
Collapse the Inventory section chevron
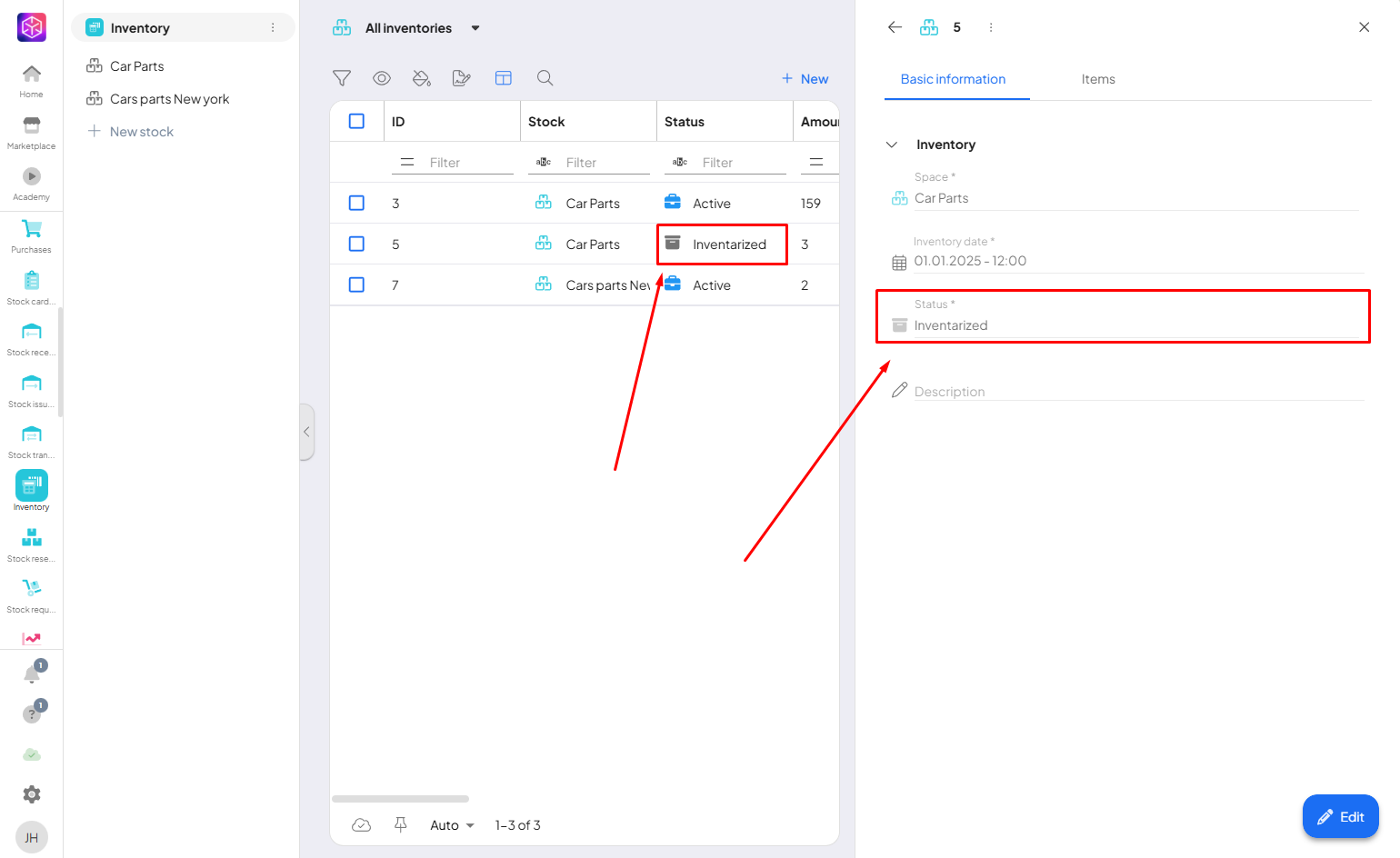tap(892, 145)
